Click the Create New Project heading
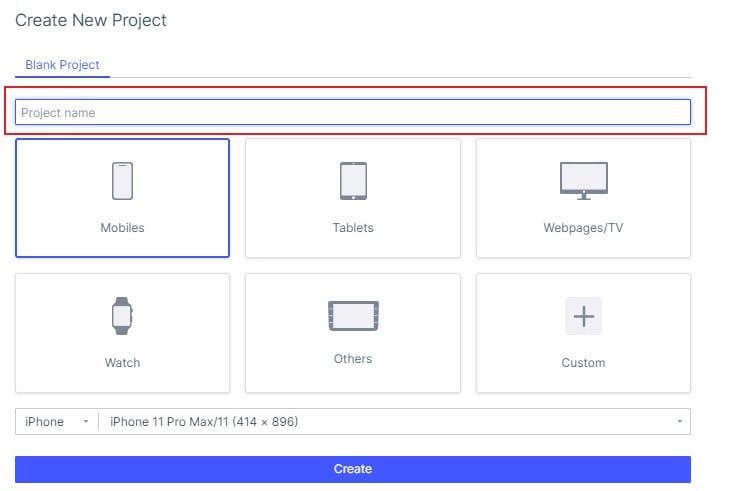Image resolution: width=731 pixels, height=491 pixels. 91,20
